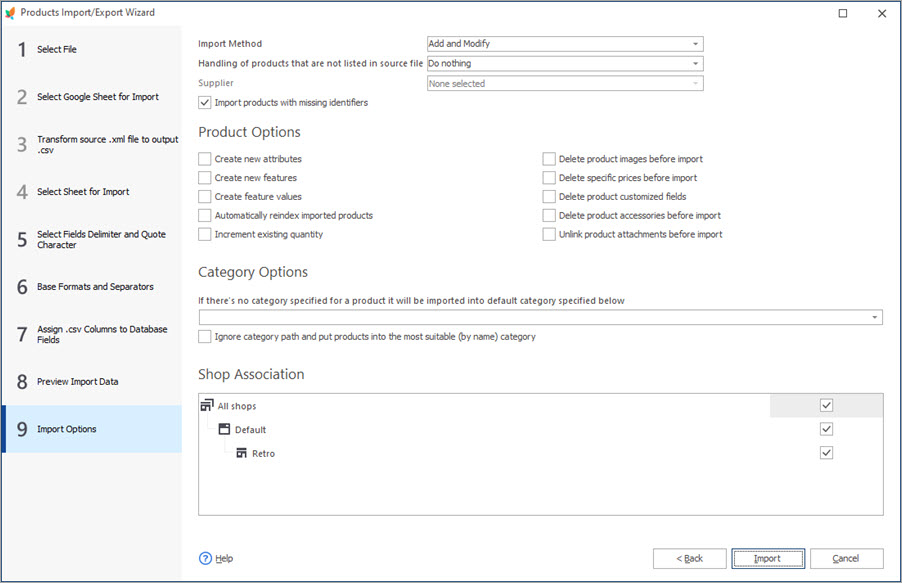
Task: Open the Help link
Action: click(224, 558)
